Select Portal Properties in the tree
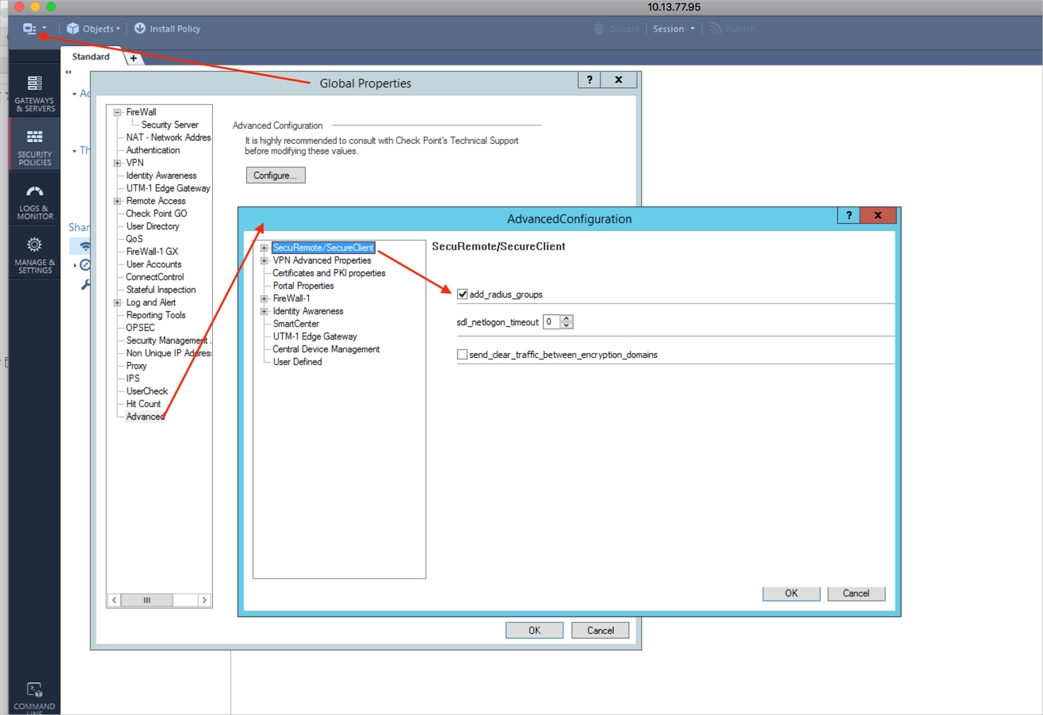Screen dimensions: 1043x715 (303, 286)
